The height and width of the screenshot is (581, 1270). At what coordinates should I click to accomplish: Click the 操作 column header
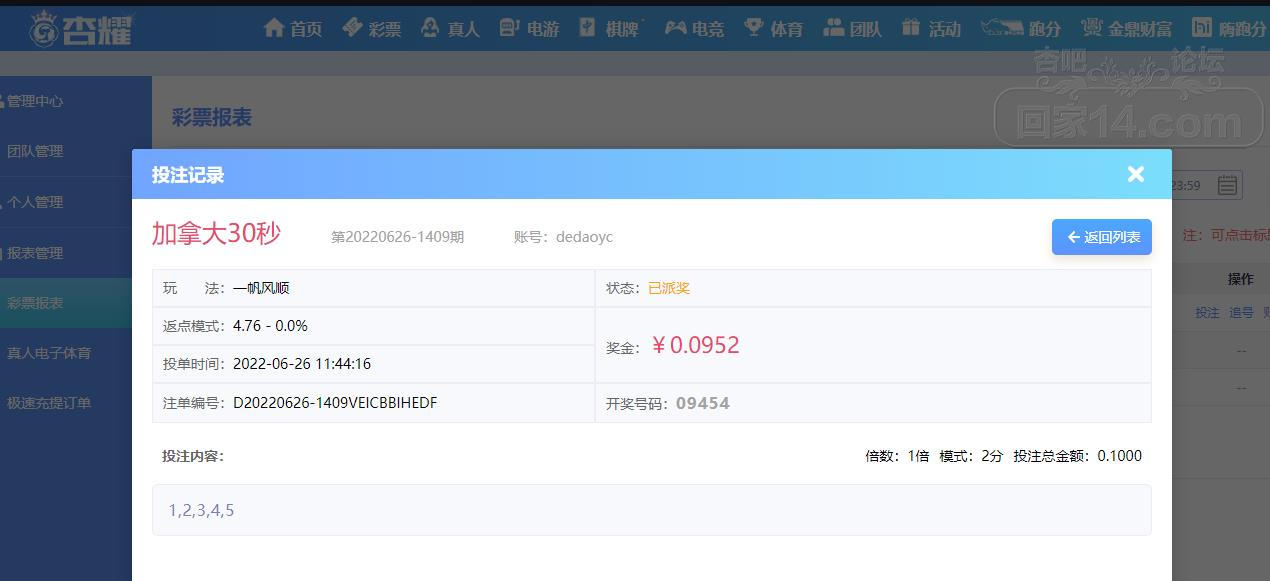[1240, 279]
